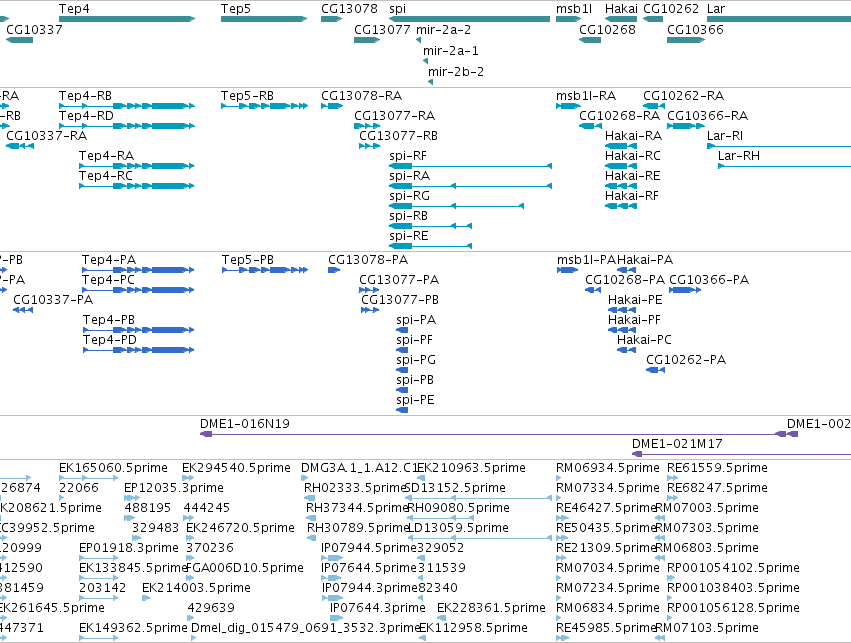Click the msb1l-RA transcript label

(x=586, y=96)
